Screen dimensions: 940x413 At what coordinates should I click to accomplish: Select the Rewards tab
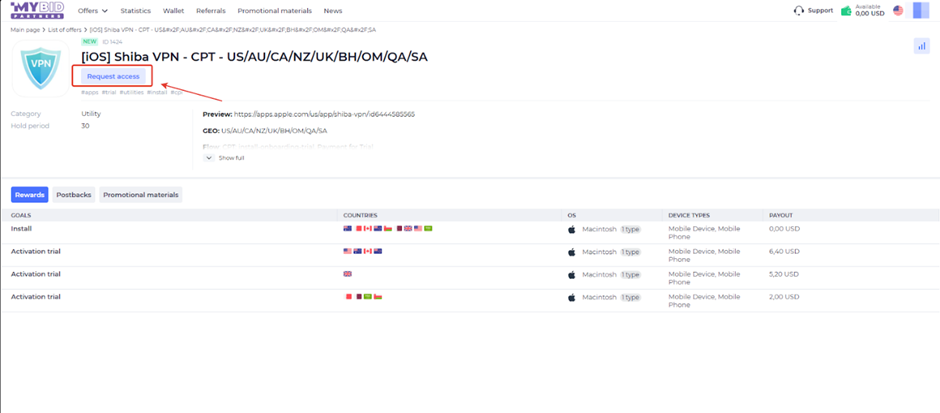29,195
